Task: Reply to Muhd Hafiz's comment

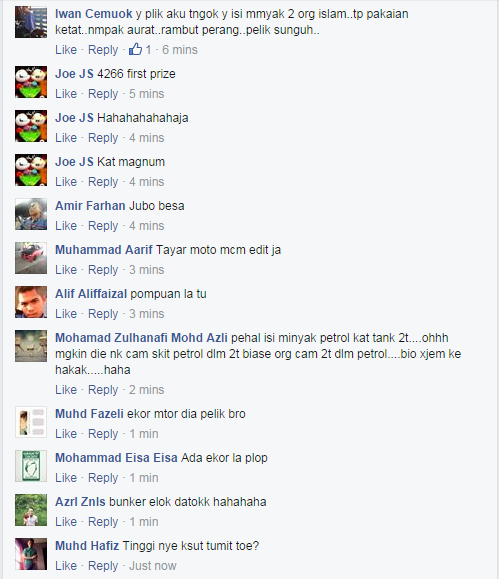Action: click(103, 565)
